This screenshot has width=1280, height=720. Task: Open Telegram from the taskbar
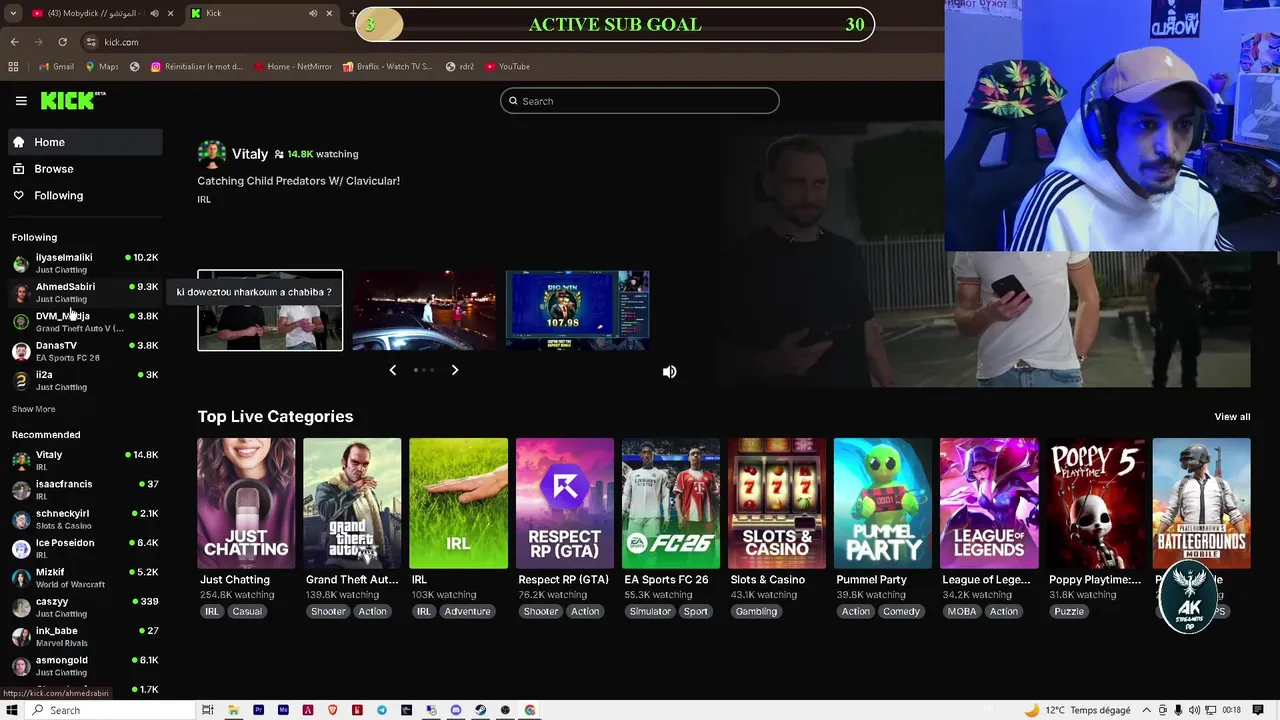pyautogui.click(x=382, y=710)
